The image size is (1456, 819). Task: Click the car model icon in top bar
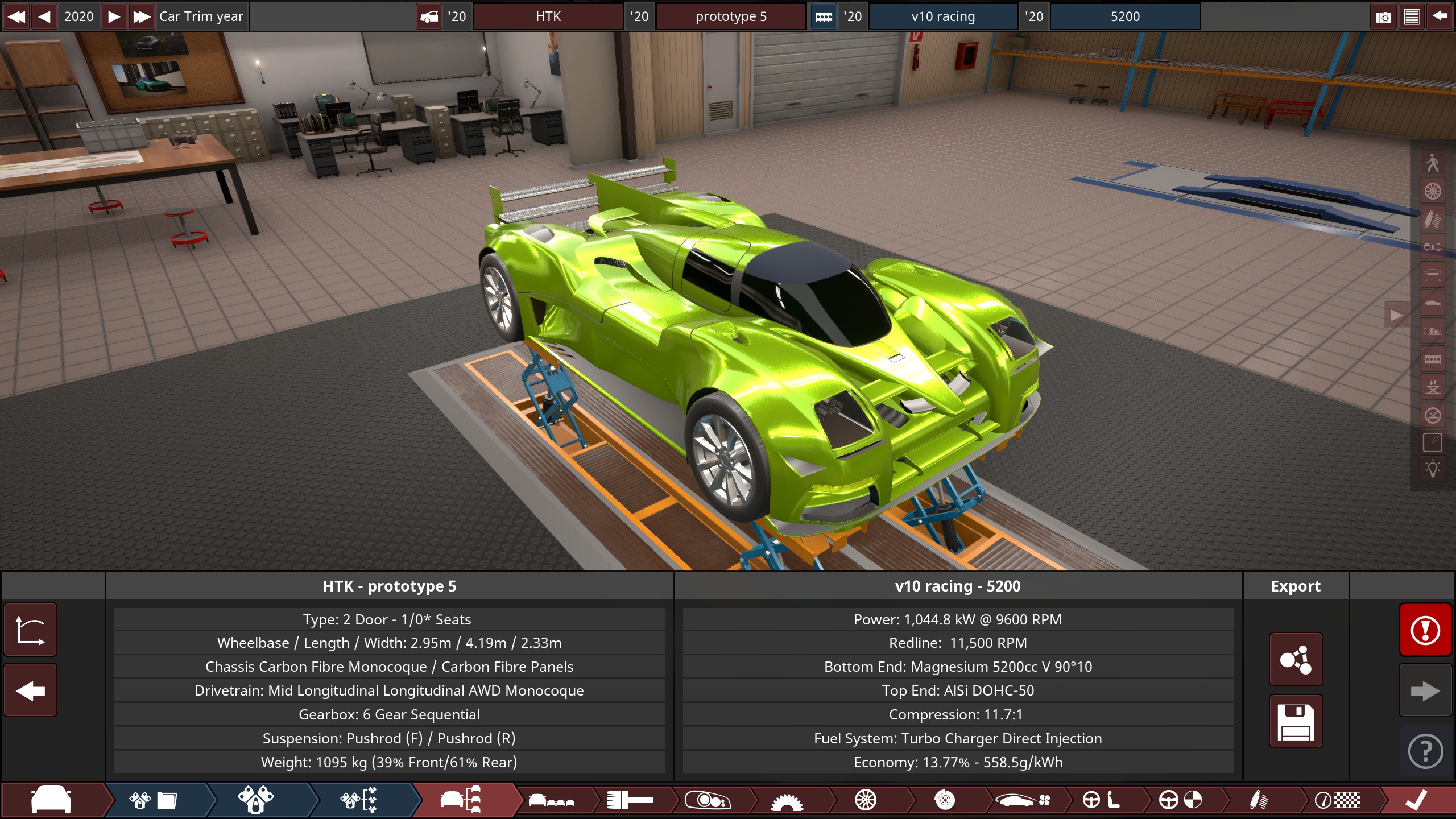point(429,16)
